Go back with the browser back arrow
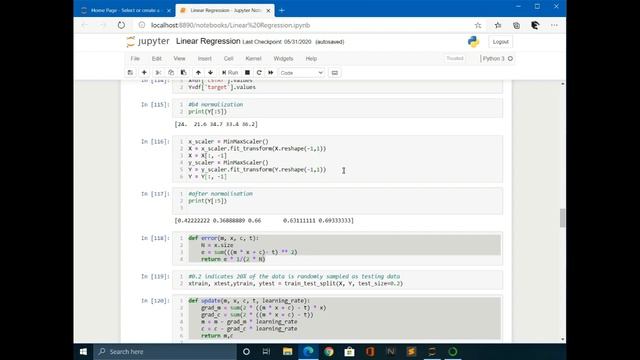Image resolution: width=640 pixels, height=360 pixels. 84,25
